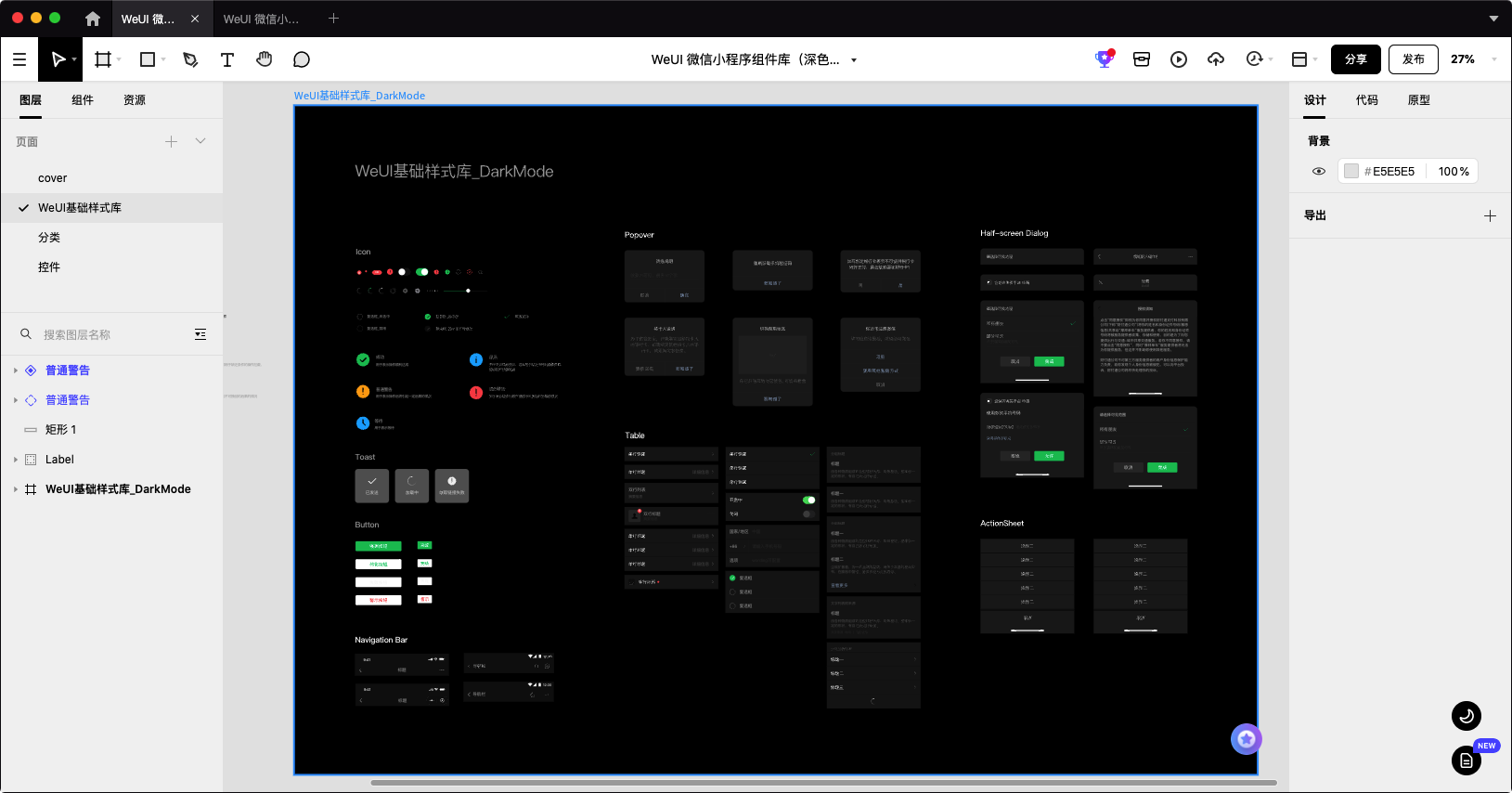Expand the Label layer

tap(16, 460)
